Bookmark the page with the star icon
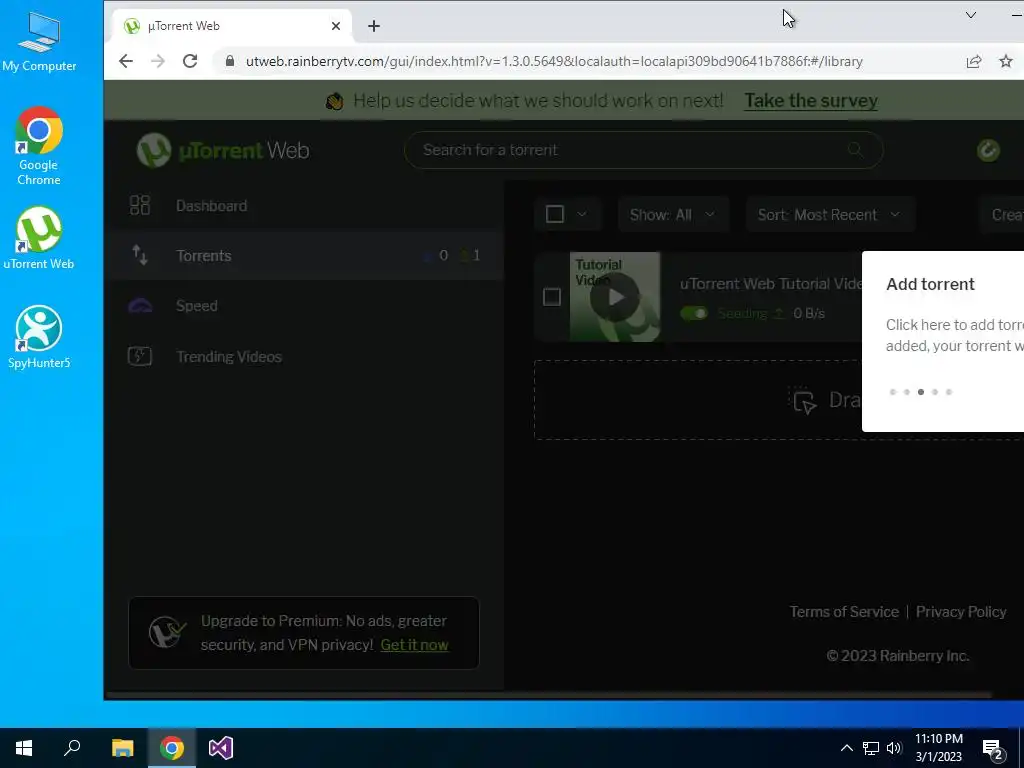This screenshot has height=768, width=1024. pos(1006,61)
